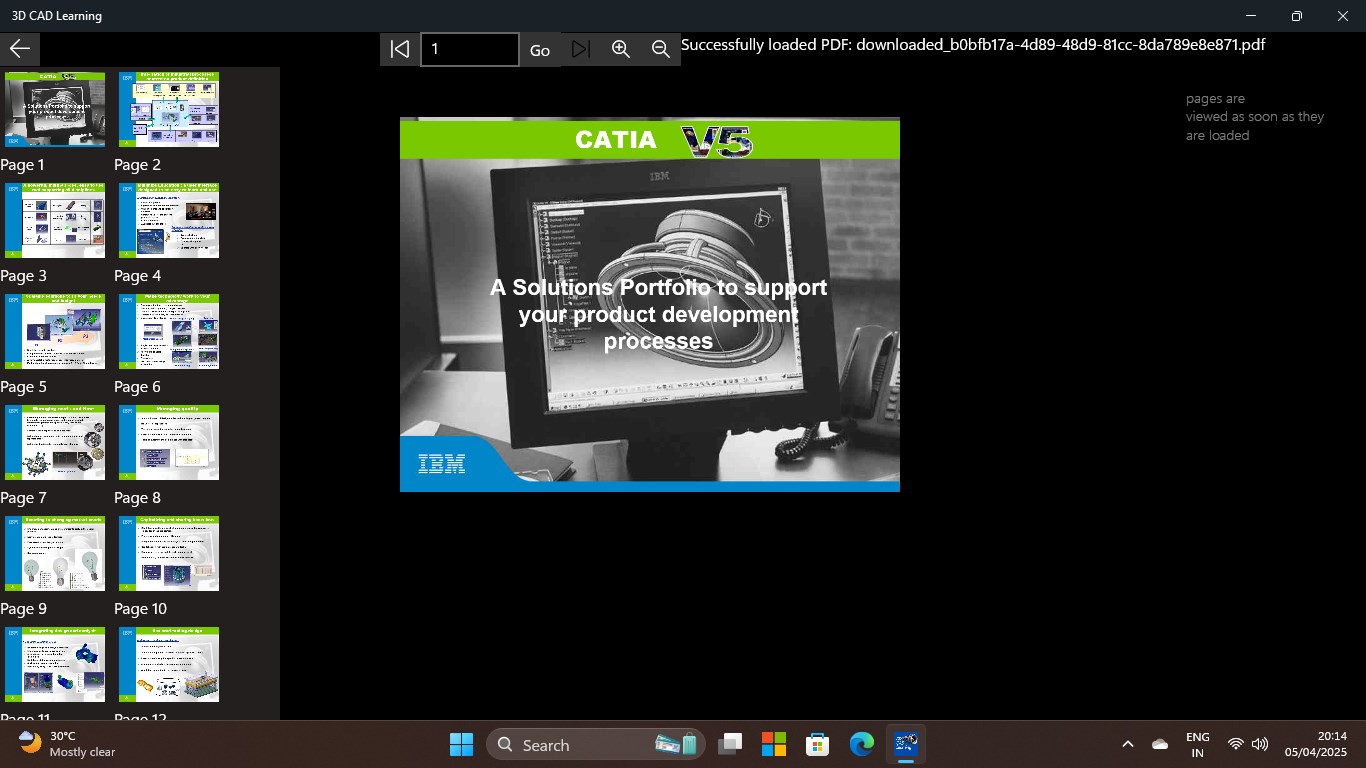Select the 'Page 9' label
Image resolution: width=1366 pixels, height=768 pixels.
23,609
